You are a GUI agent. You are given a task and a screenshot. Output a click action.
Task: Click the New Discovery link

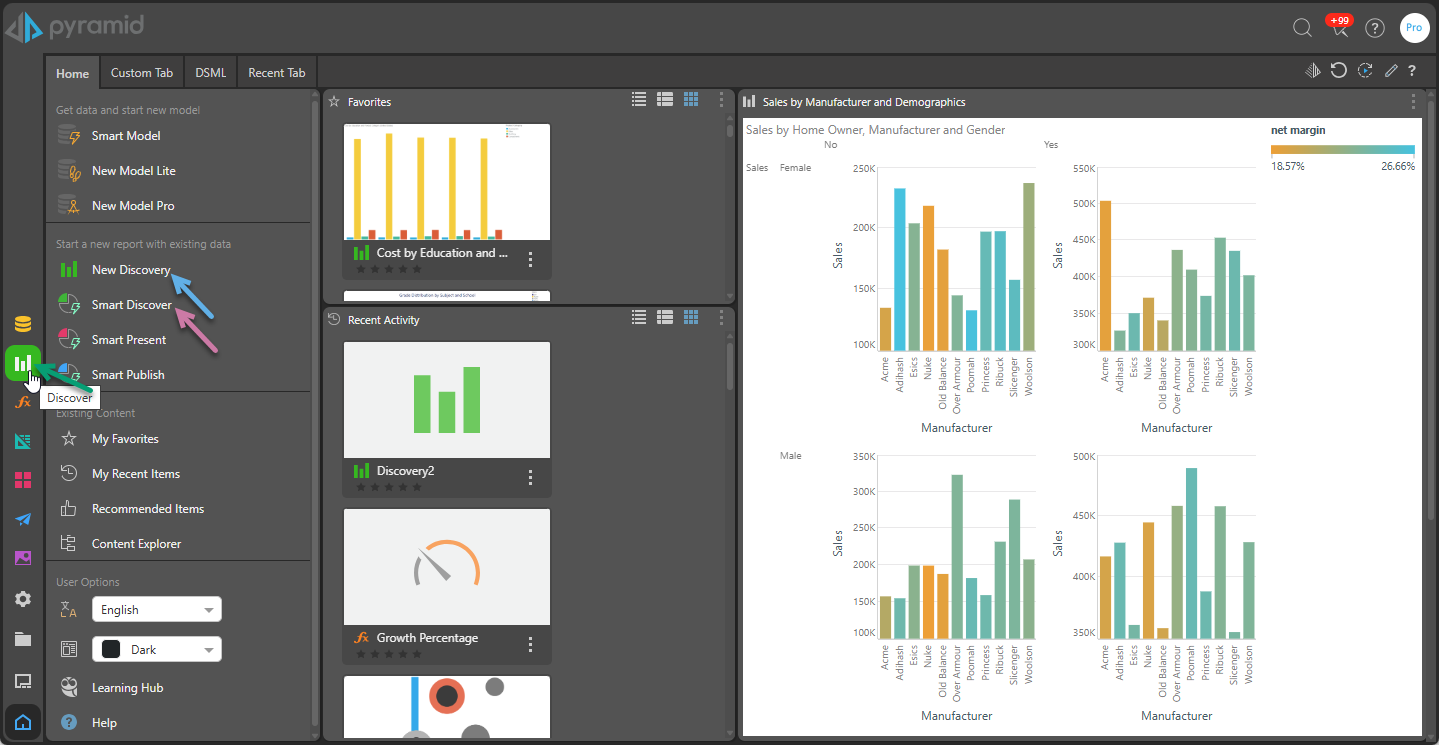tap(131, 270)
